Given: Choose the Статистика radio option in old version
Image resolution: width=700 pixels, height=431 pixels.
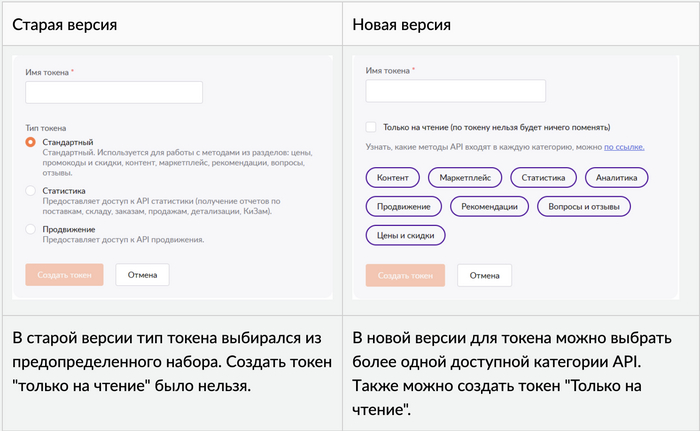Looking at the screenshot, I should [31, 190].
